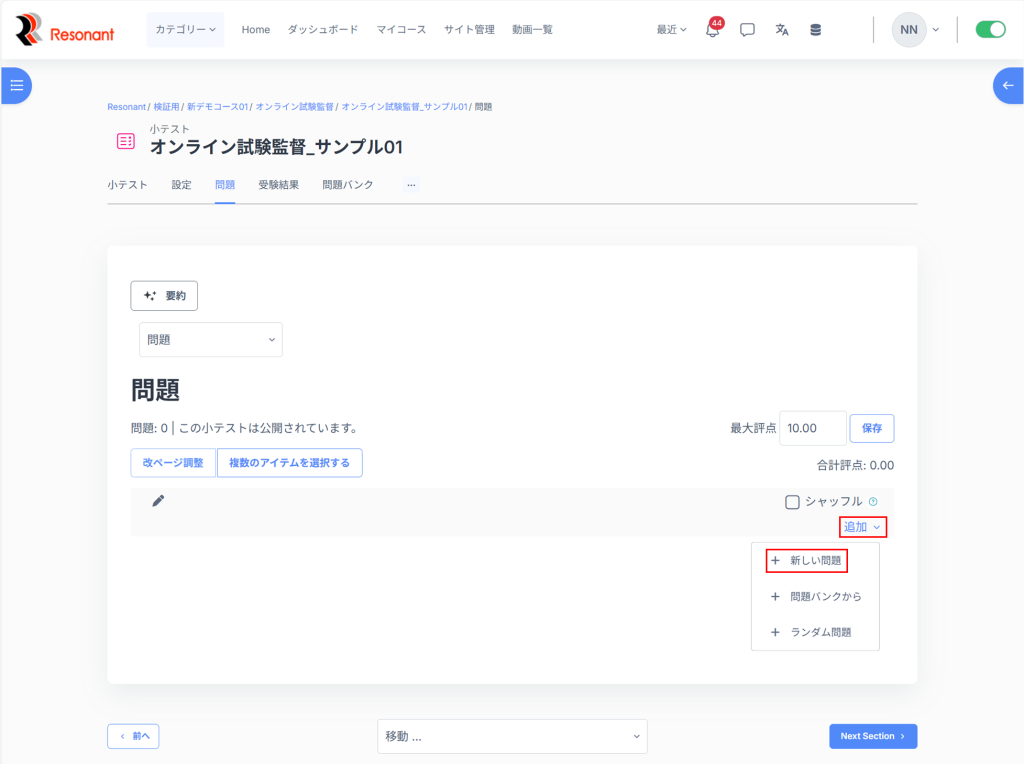Image resolution: width=1024 pixels, height=764 pixels.
Task: Open the messages chat bubble icon
Action: tap(747, 30)
